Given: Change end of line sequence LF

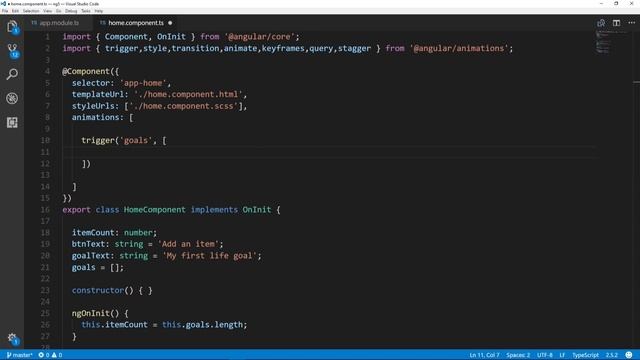Looking at the screenshot, I should [x=562, y=355].
